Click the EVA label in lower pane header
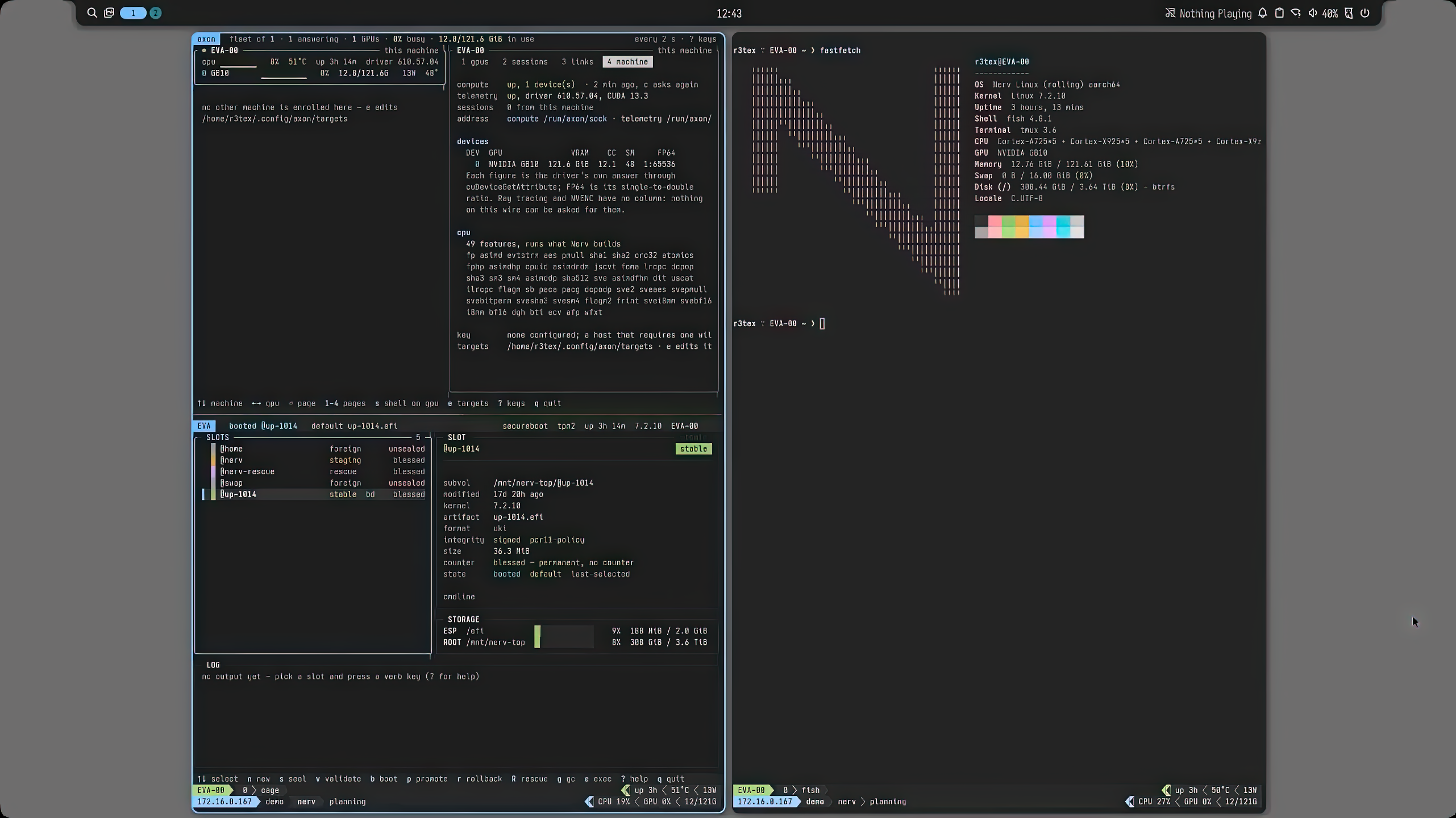Screen dimensions: 1456x818 tap(204, 426)
